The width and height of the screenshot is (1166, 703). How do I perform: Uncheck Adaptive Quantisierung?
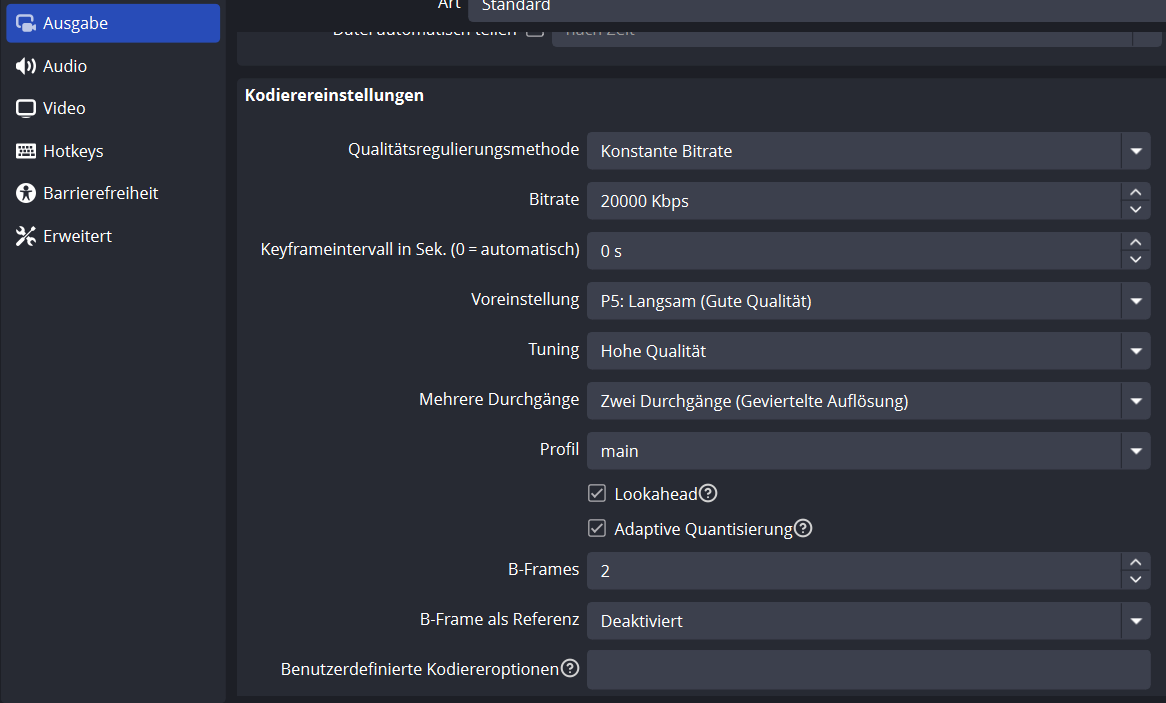coord(596,528)
